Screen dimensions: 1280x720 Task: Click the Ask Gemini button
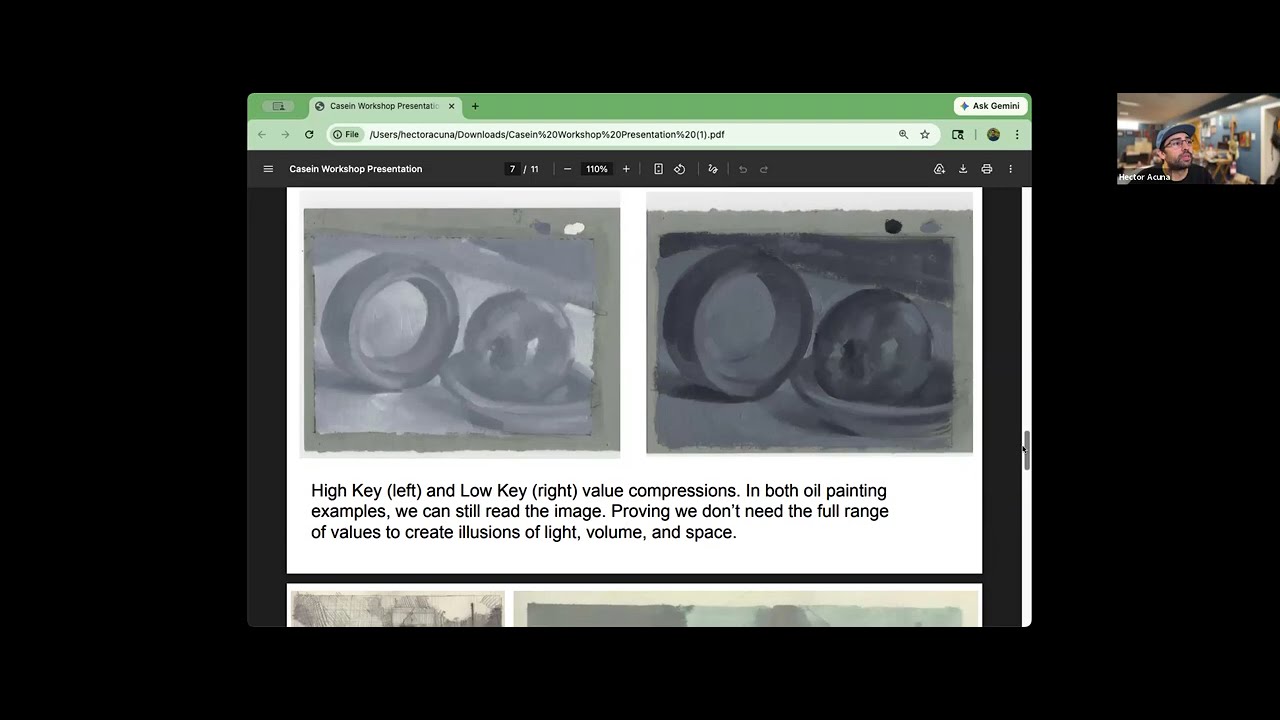click(x=990, y=106)
